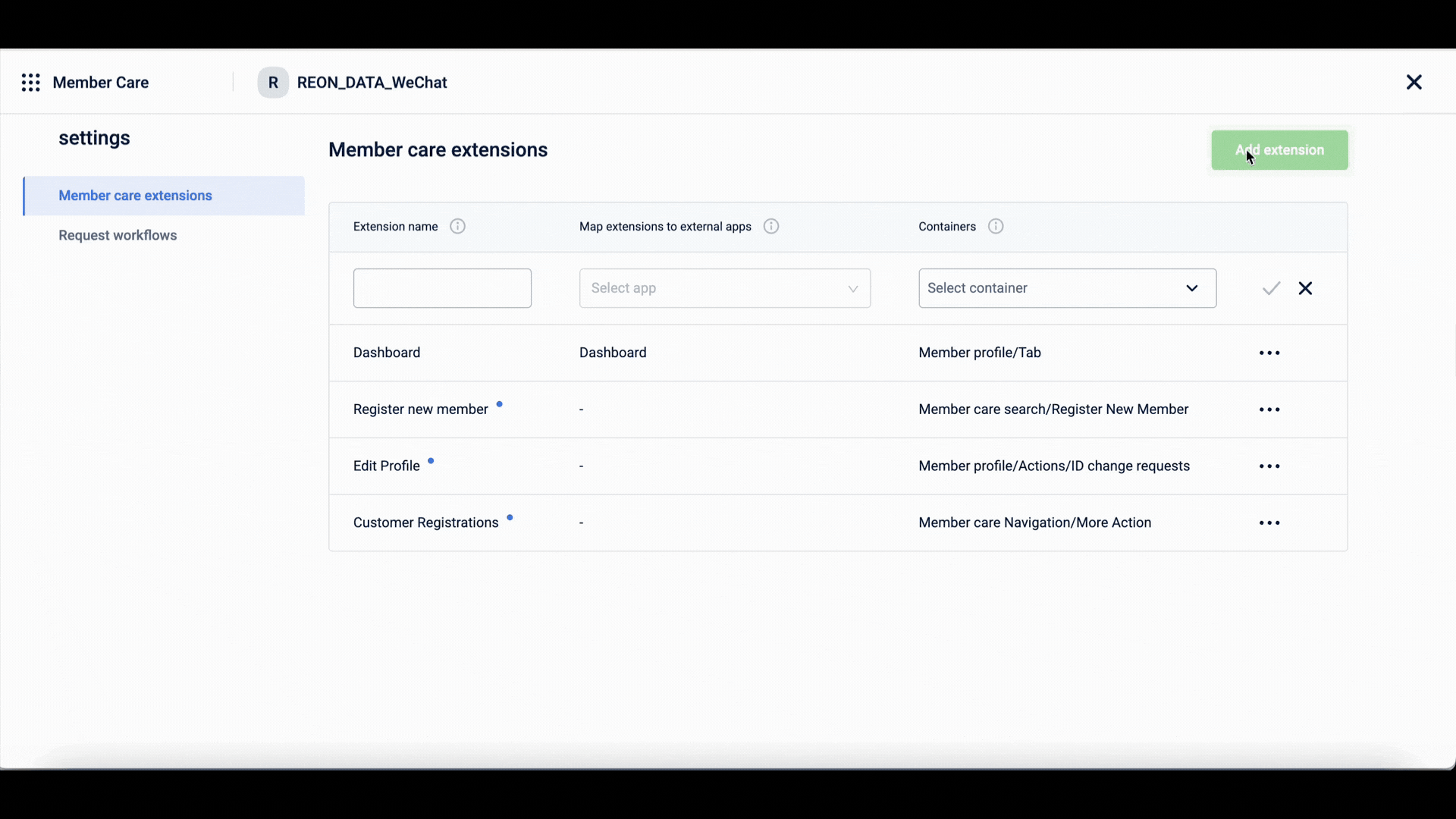Click the REON_DATA_WeChat organization name
The image size is (1456, 819).
pos(372,83)
